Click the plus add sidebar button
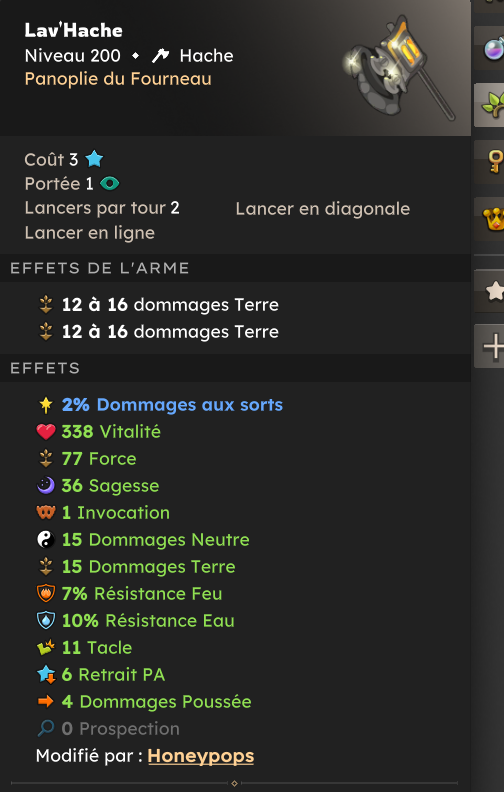This screenshot has width=504, height=792. tap(493, 346)
